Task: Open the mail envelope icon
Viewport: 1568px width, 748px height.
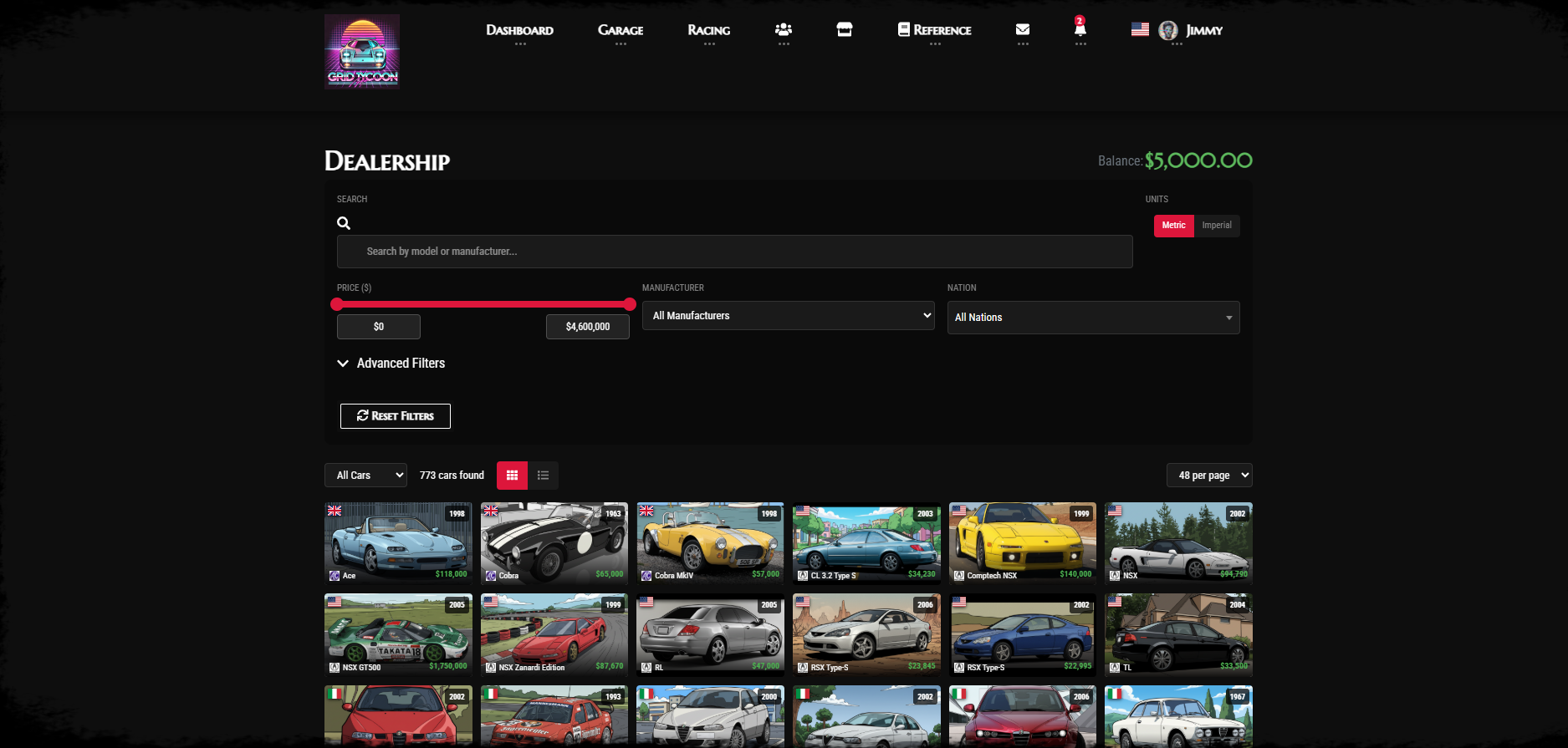Action: tap(1022, 30)
